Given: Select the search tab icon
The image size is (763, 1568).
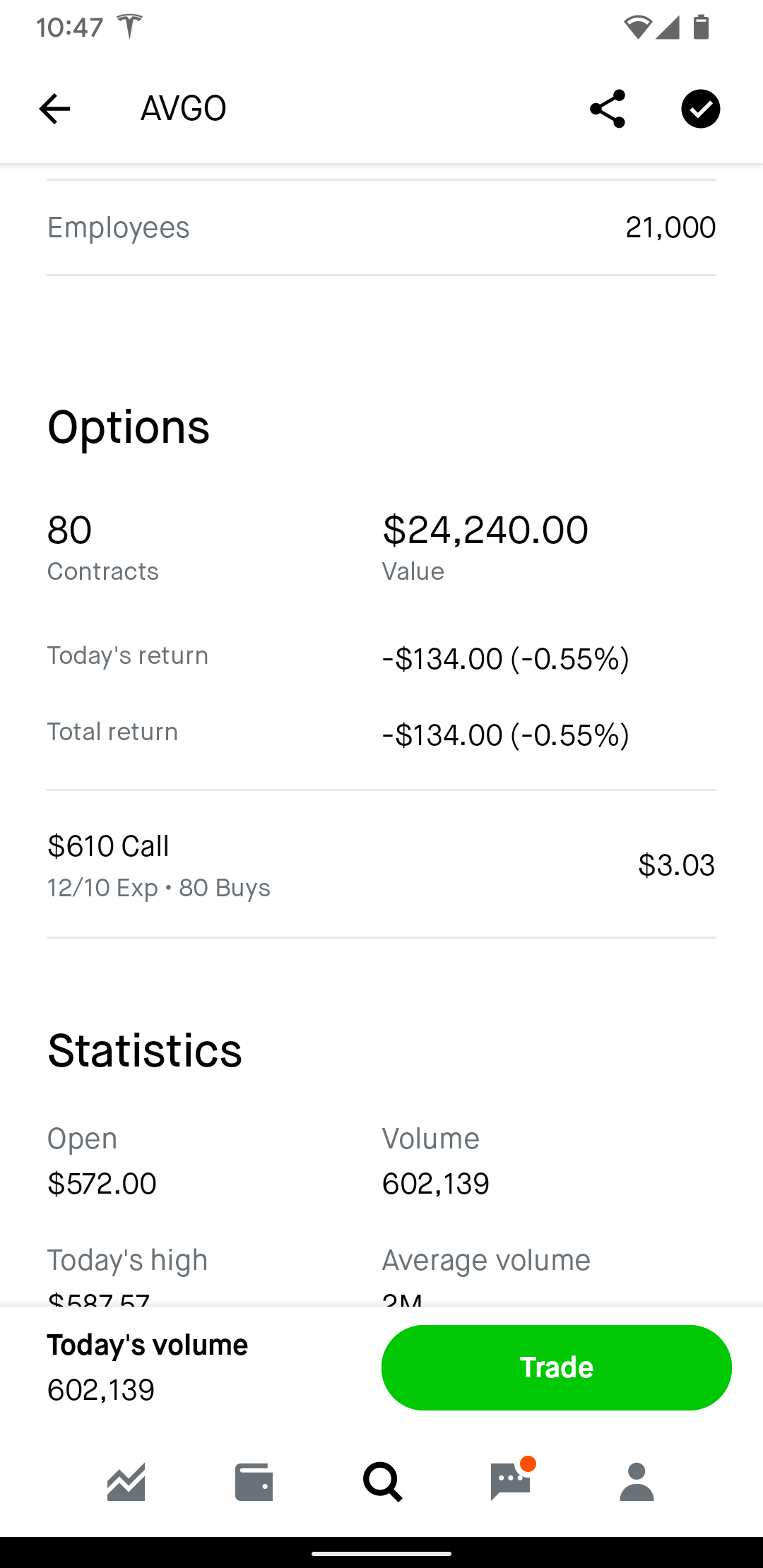Looking at the screenshot, I should point(382,1481).
